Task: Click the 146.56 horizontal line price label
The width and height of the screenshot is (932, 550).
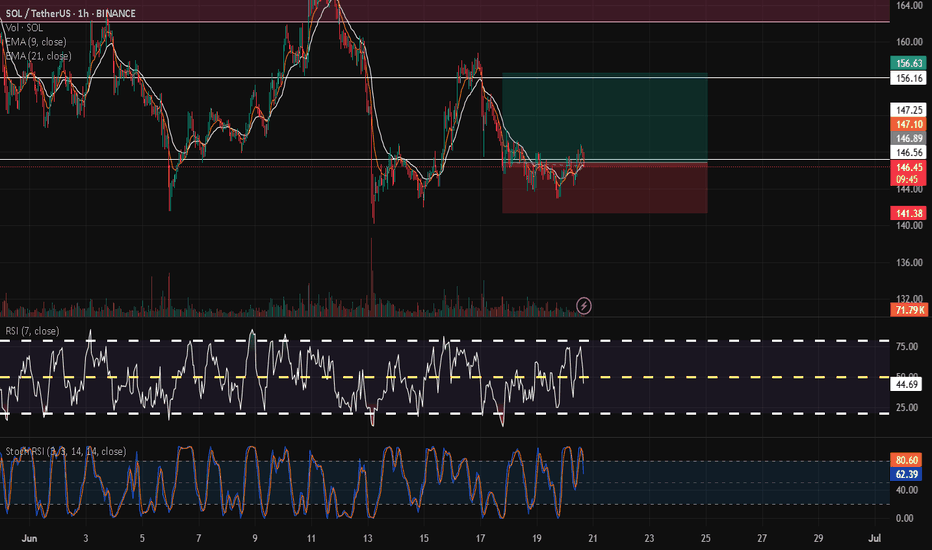Action: coord(908,152)
